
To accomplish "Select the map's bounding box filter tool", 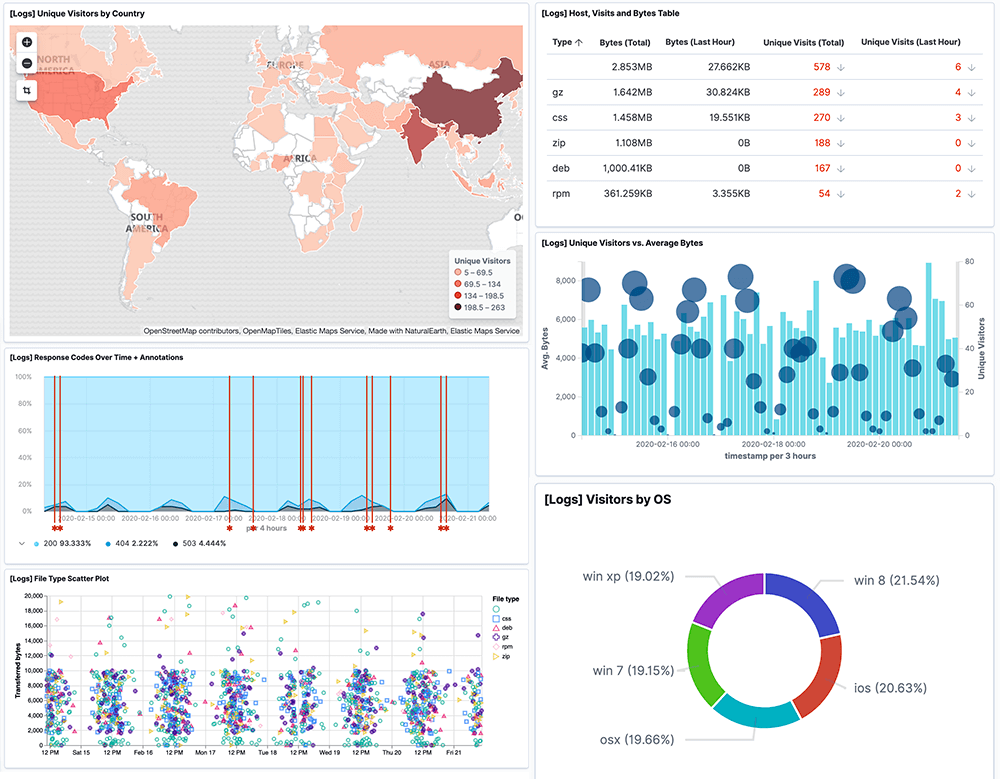I will (x=26, y=89).
